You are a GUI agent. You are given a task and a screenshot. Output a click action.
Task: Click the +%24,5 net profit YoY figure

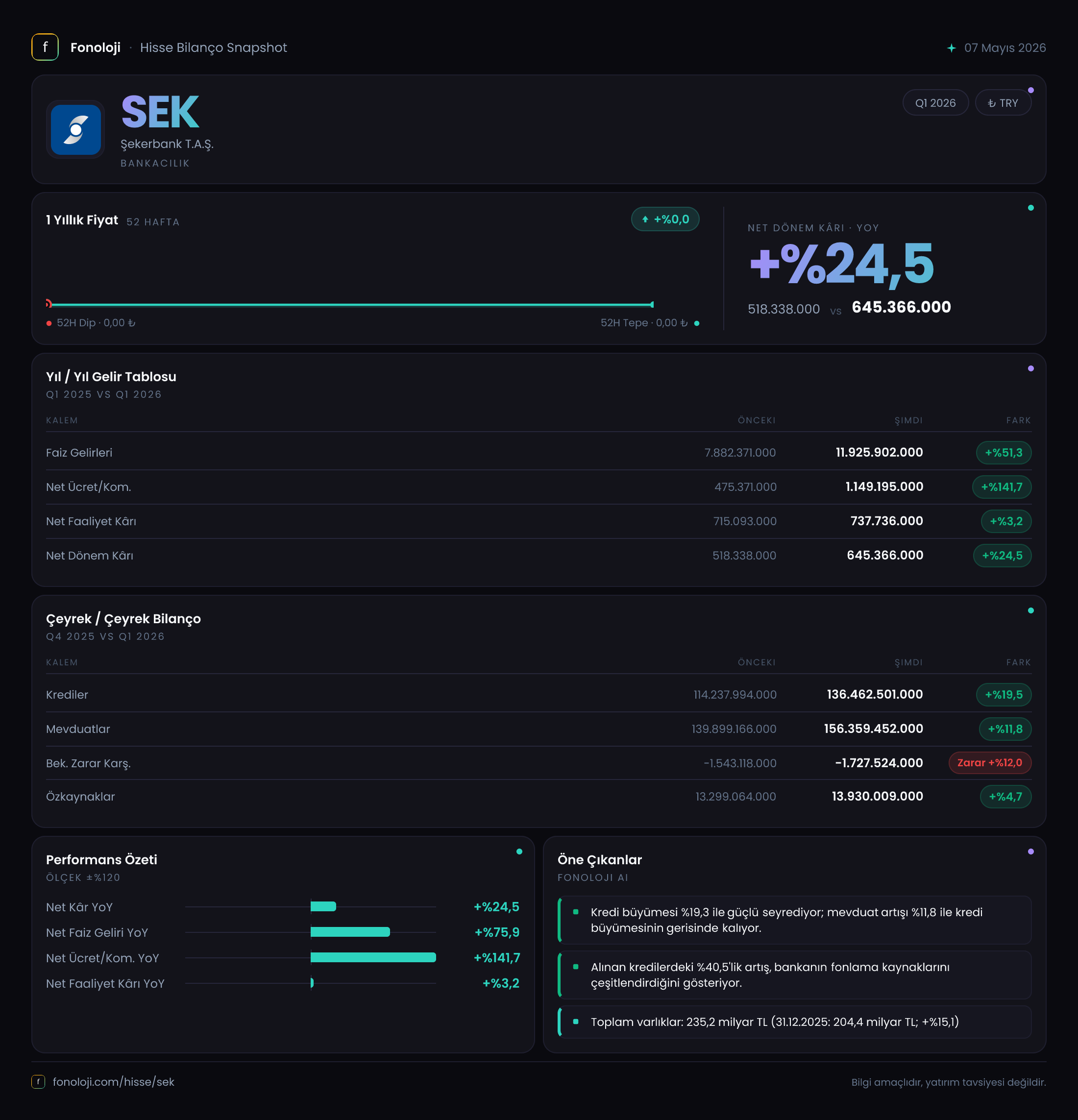click(842, 264)
